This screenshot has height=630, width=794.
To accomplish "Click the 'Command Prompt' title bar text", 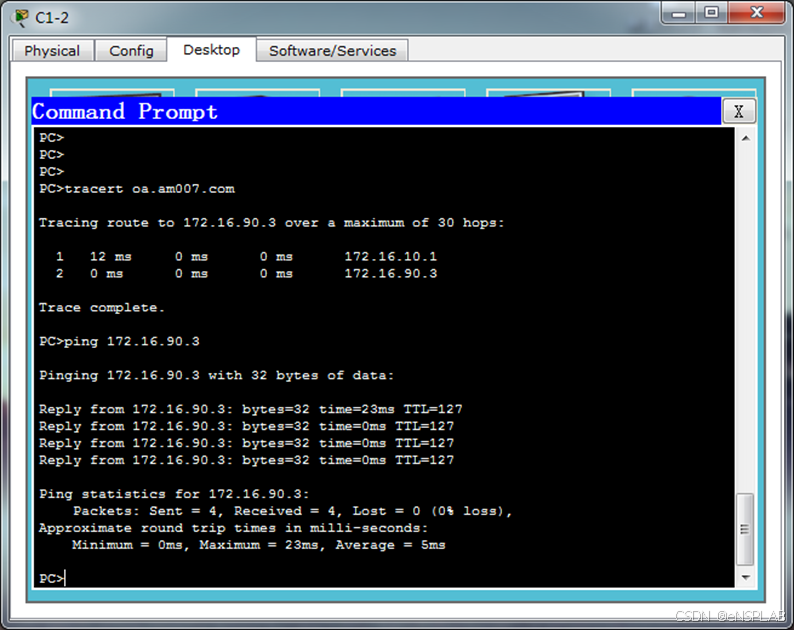I will click(x=125, y=111).
